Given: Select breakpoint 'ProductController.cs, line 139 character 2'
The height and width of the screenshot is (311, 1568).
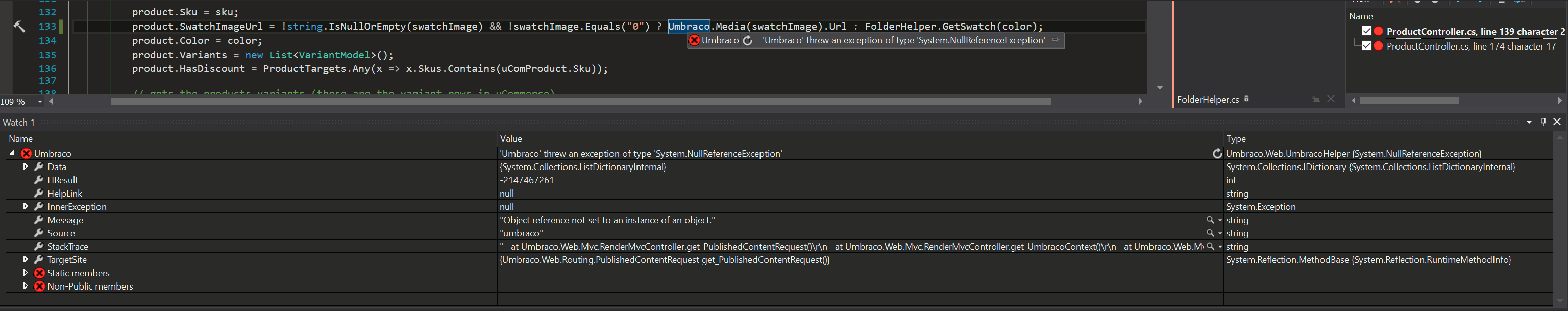Looking at the screenshot, I should 1476,31.
